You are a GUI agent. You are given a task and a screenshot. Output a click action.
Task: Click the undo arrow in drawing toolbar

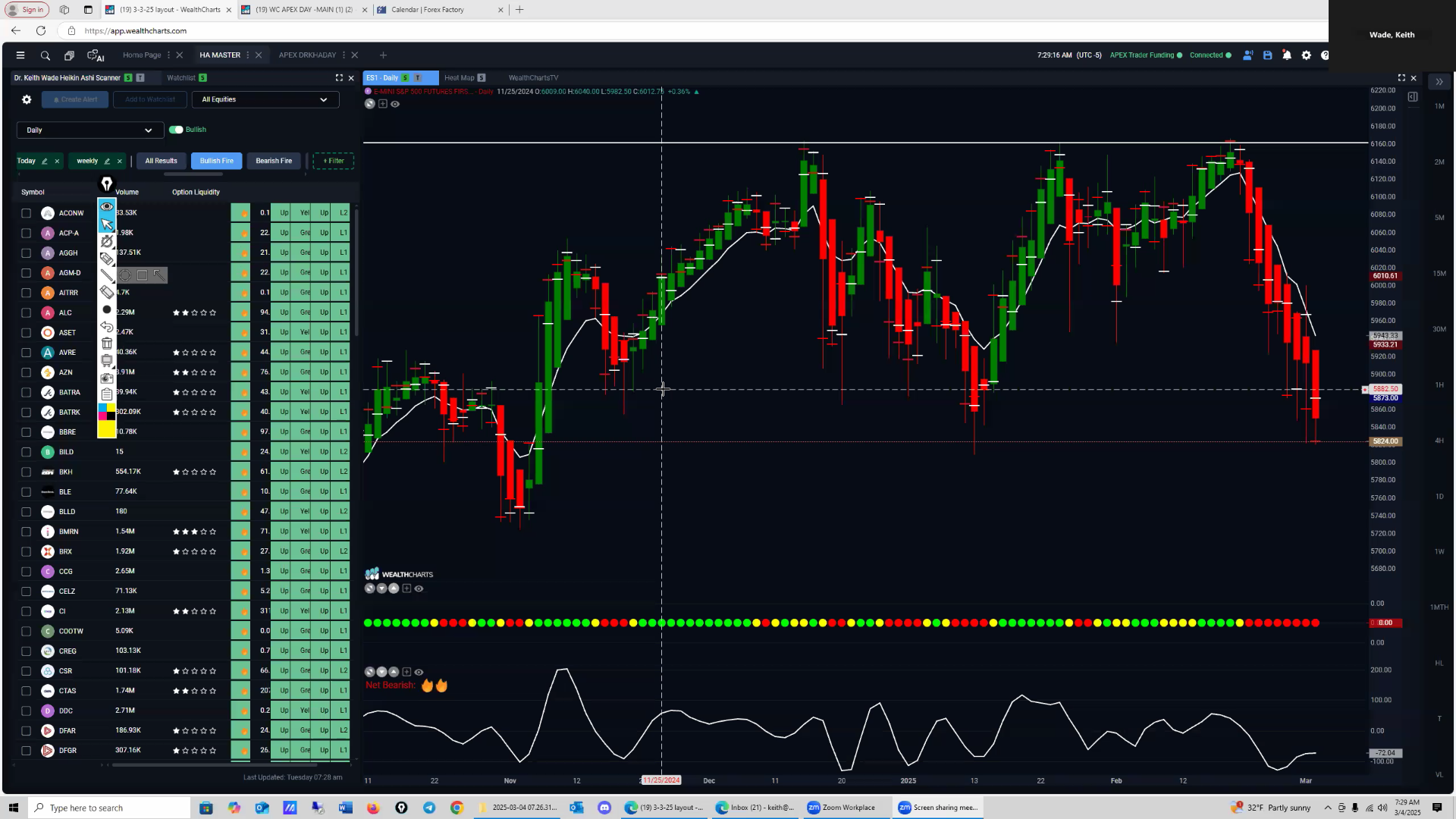pyautogui.click(x=107, y=327)
